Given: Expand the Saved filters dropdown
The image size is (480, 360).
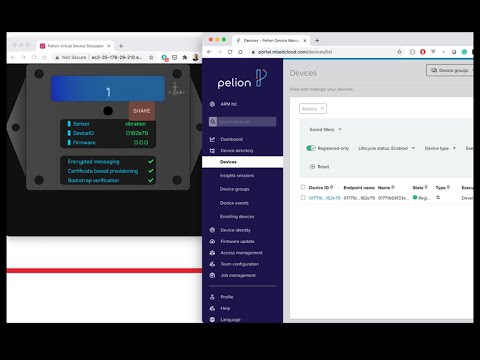Looking at the screenshot, I should tap(325, 129).
